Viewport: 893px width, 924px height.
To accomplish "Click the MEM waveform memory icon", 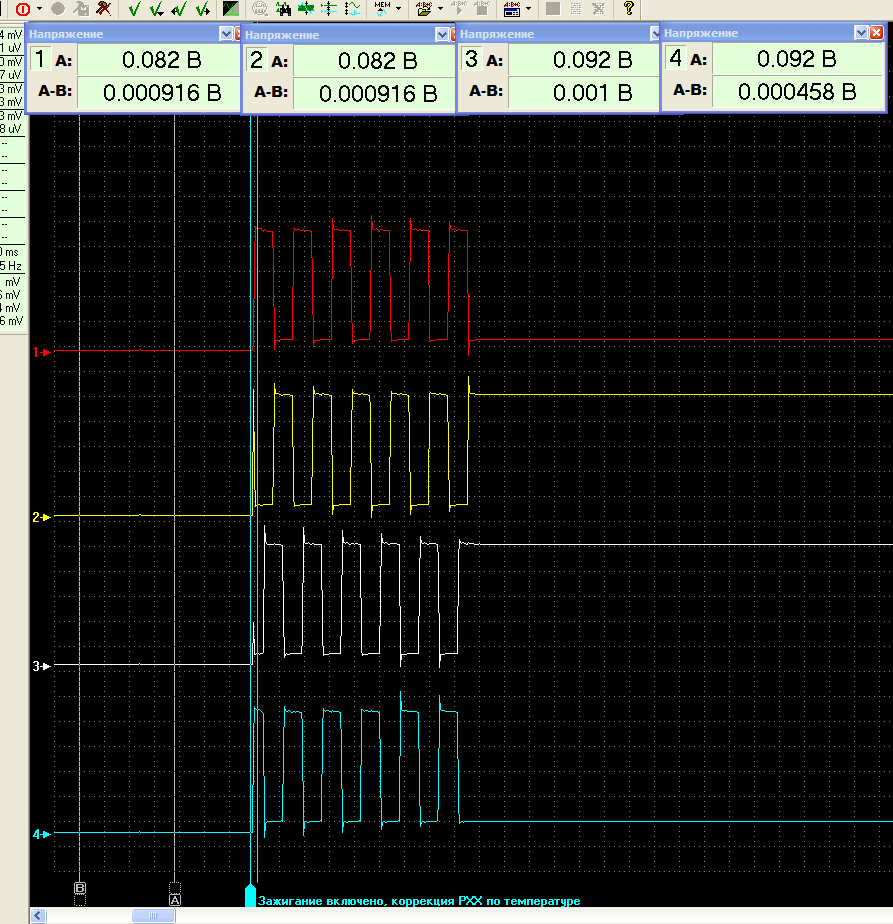I will tap(383, 8).
